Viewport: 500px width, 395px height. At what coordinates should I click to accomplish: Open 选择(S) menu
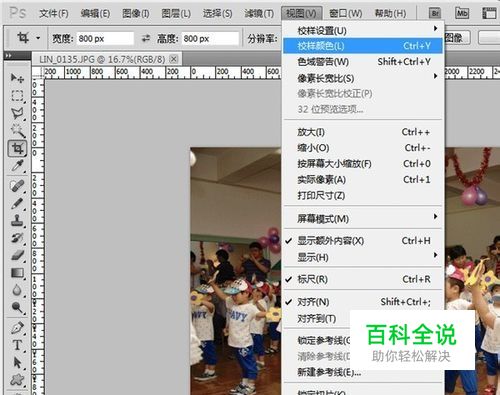pos(217,13)
